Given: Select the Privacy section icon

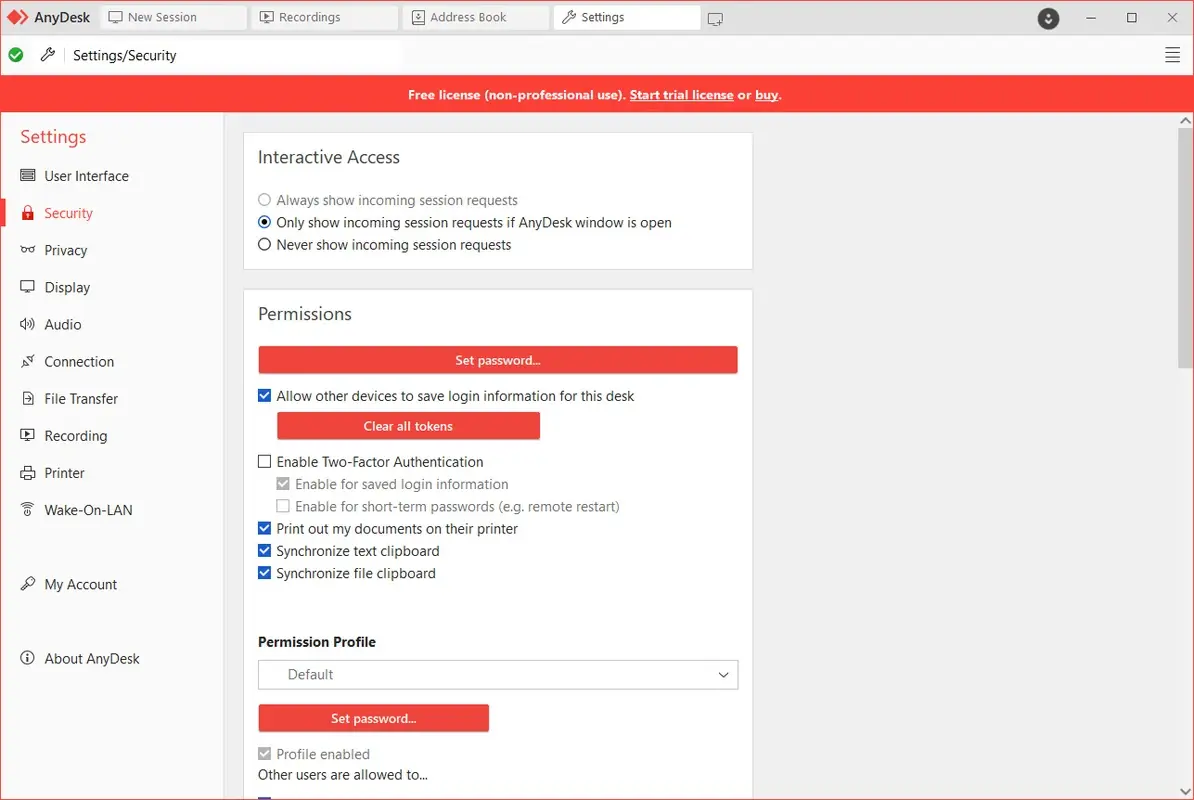Looking at the screenshot, I should tap(25, 250).
